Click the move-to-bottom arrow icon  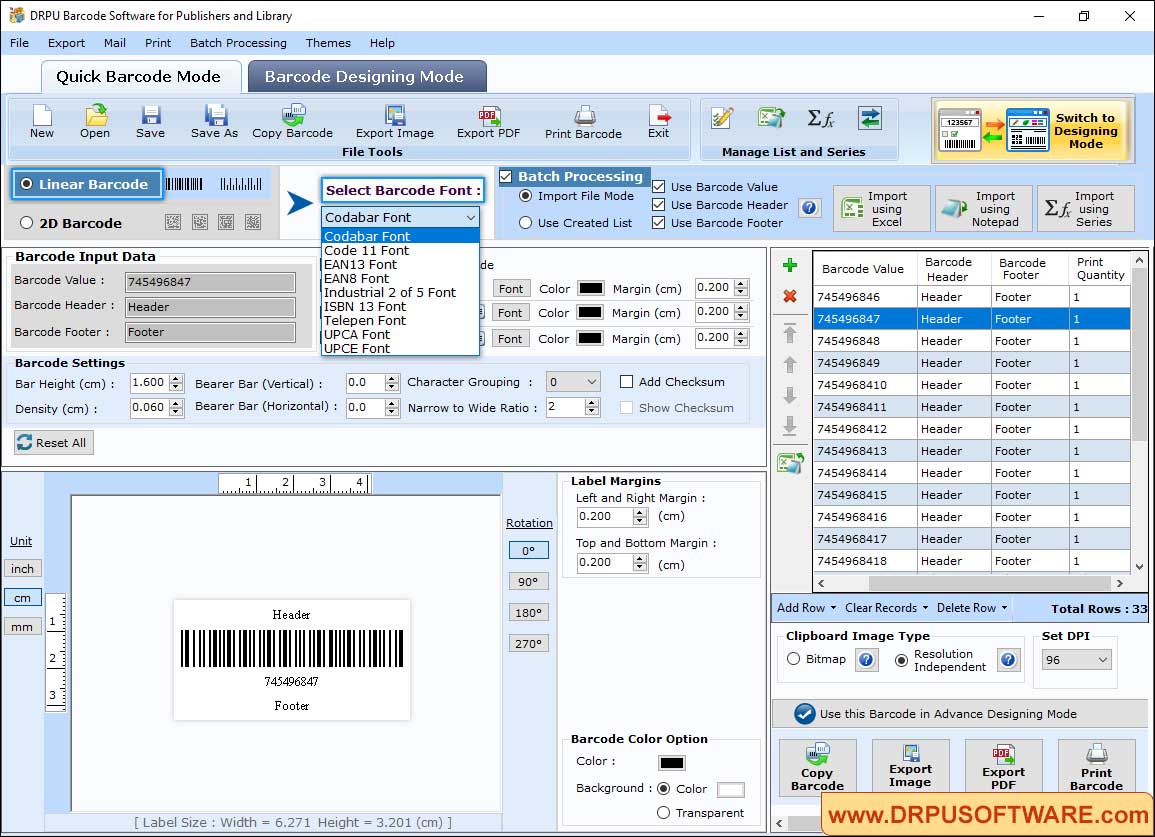pos(790,426)
